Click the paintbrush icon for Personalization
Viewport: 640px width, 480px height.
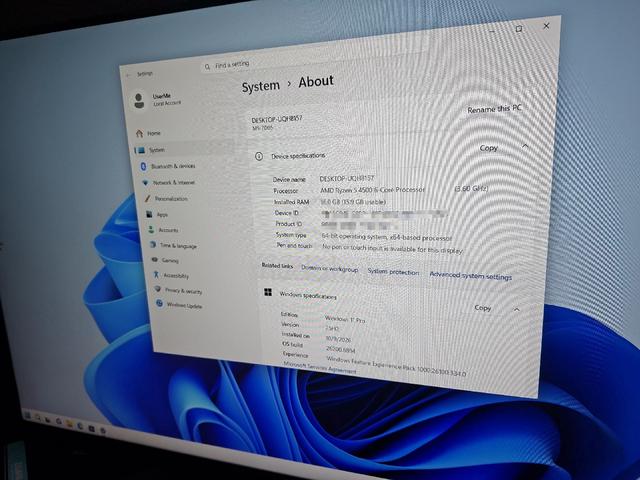147,198
